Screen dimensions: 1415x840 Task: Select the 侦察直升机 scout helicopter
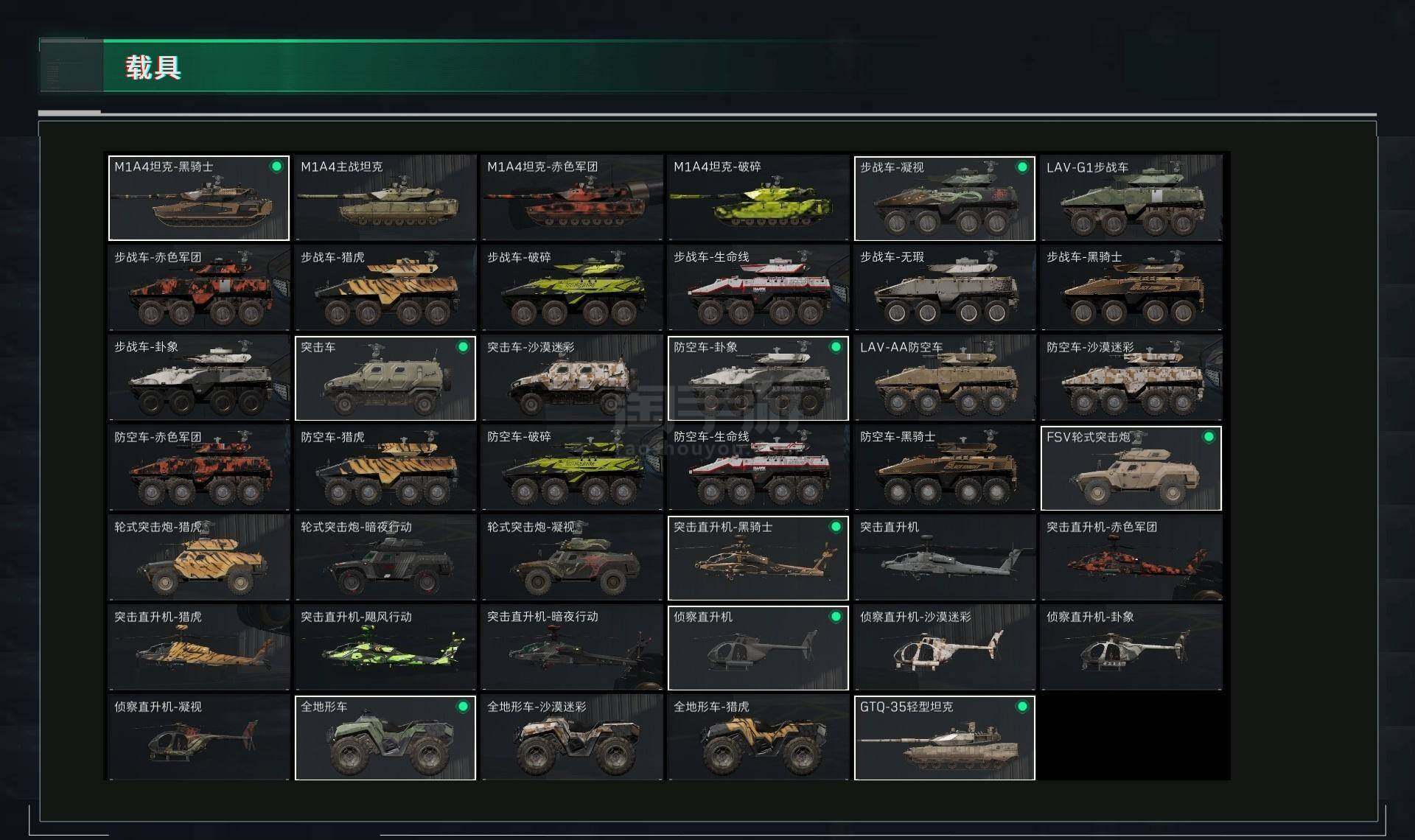(758, 648)
